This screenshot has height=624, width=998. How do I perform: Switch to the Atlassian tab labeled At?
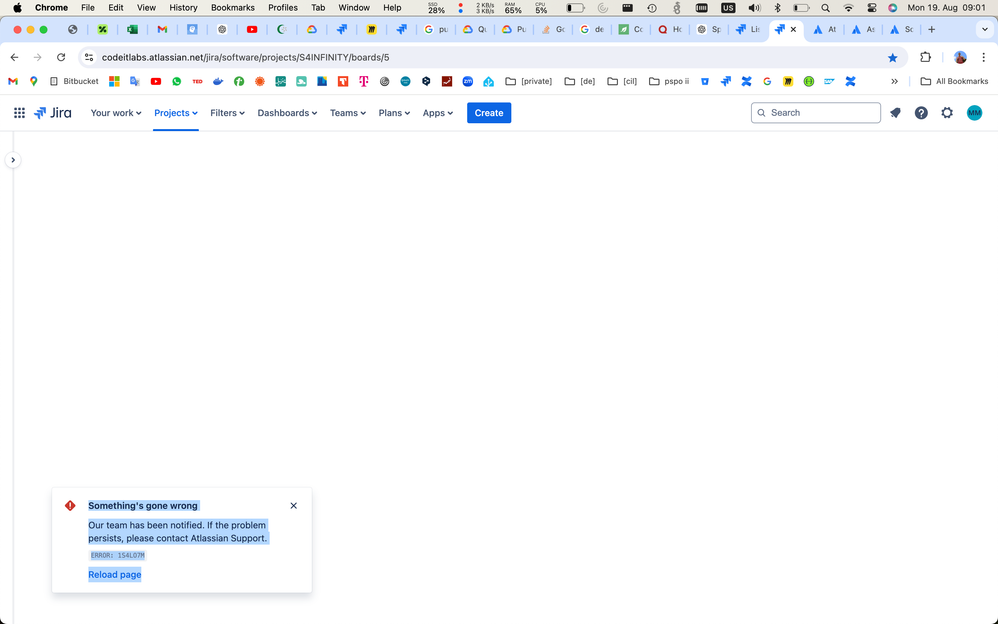(824, 29)
